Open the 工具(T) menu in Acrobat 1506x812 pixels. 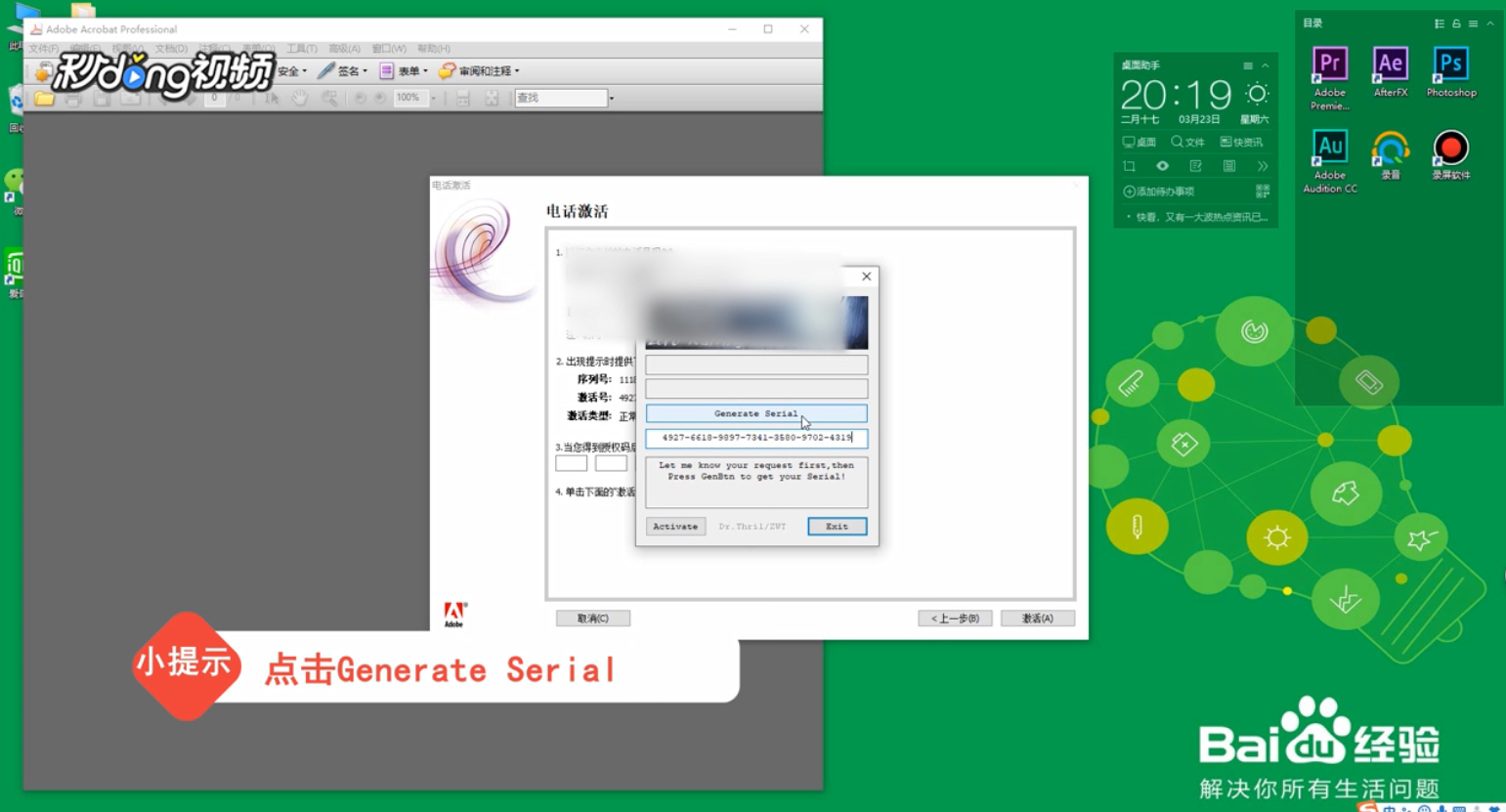pyautogui.click(x=301, y=48)
